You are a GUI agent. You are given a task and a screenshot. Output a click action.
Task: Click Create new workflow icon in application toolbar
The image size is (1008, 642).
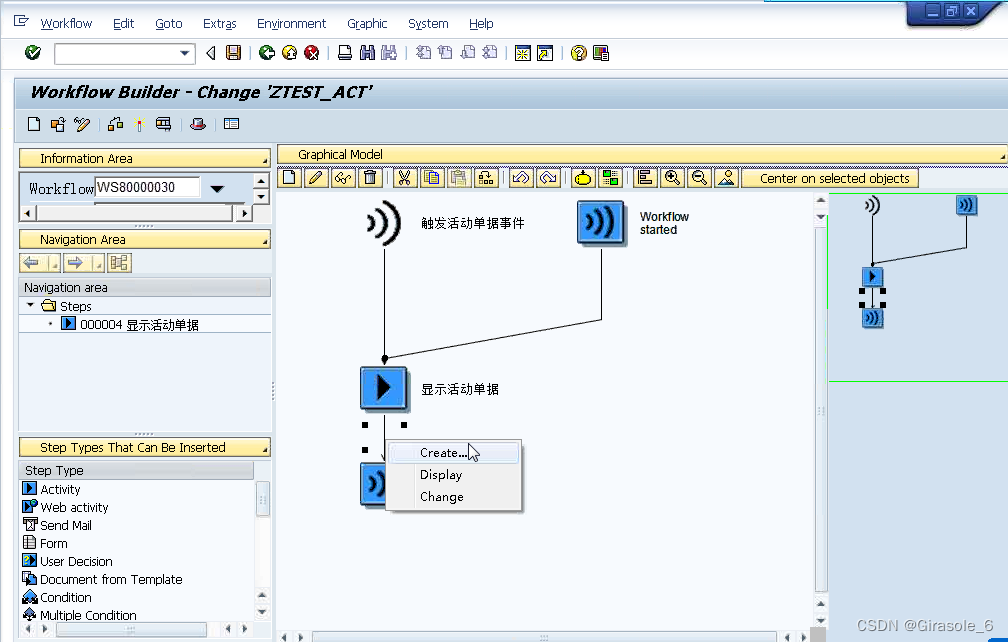click(34, 124)
